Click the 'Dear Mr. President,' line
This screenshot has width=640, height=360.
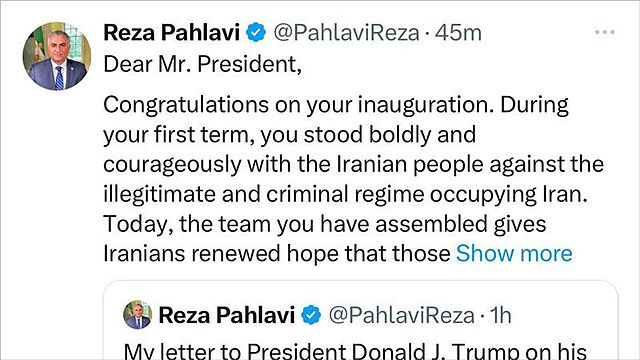pyautogui.click(x=202, y=64)
